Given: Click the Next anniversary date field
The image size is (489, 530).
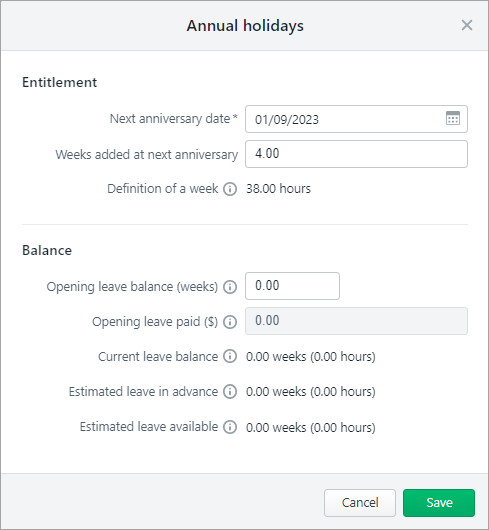Looking at the screenshot, I should pyautogui.click(x=356, y=119).
